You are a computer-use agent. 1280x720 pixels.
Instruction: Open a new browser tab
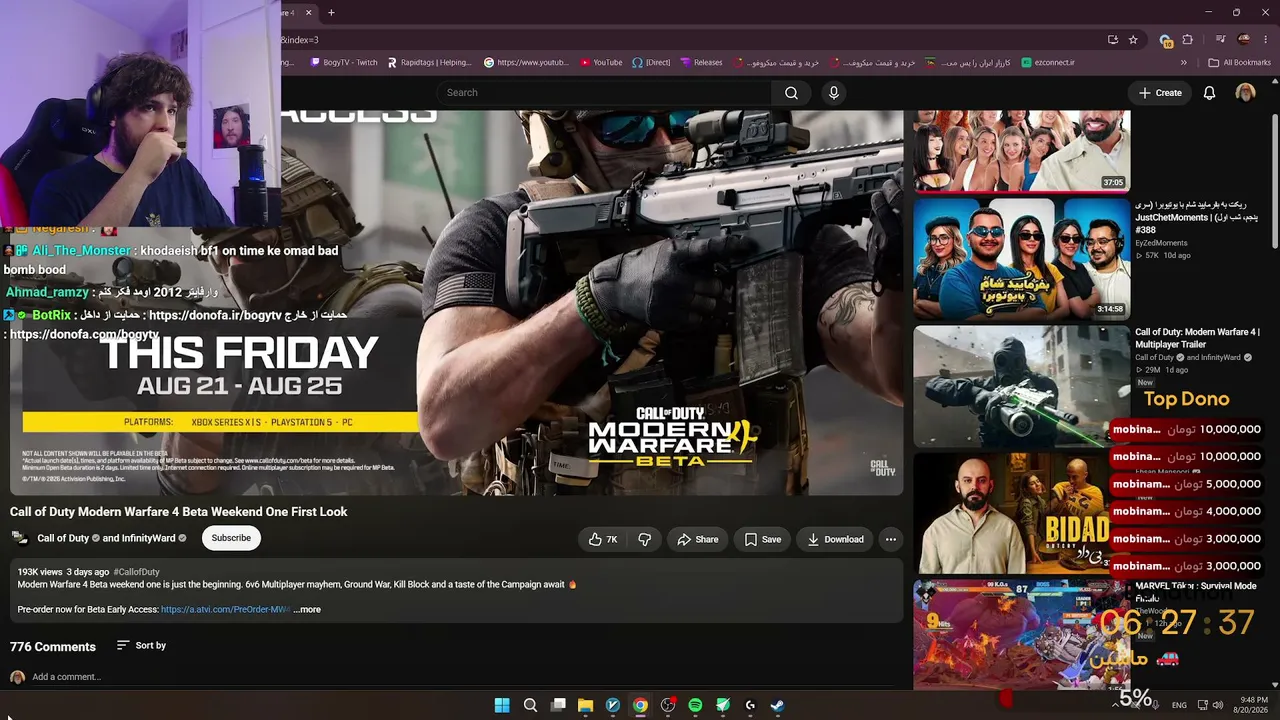[x=331, y=13]
